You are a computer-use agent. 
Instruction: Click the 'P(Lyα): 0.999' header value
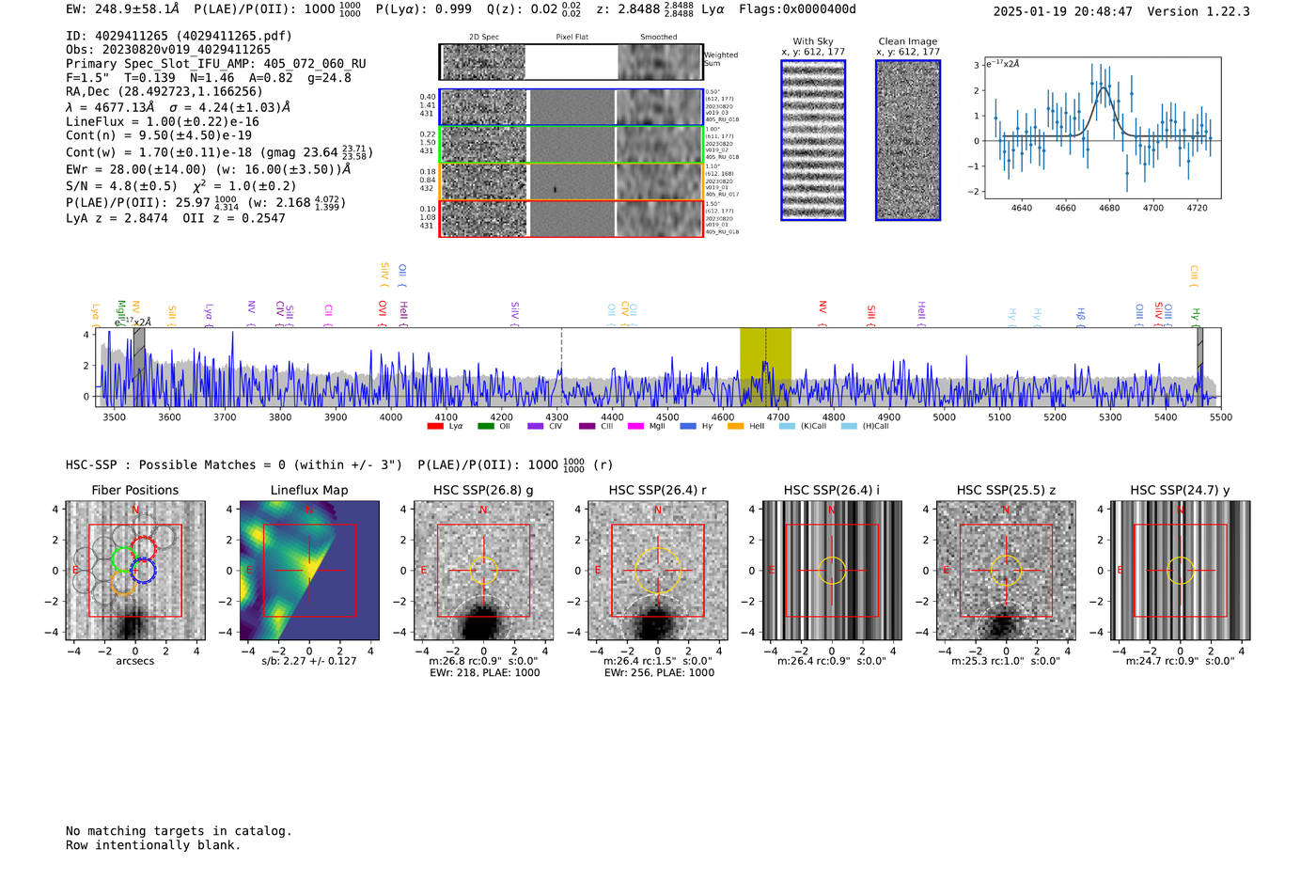424,9
